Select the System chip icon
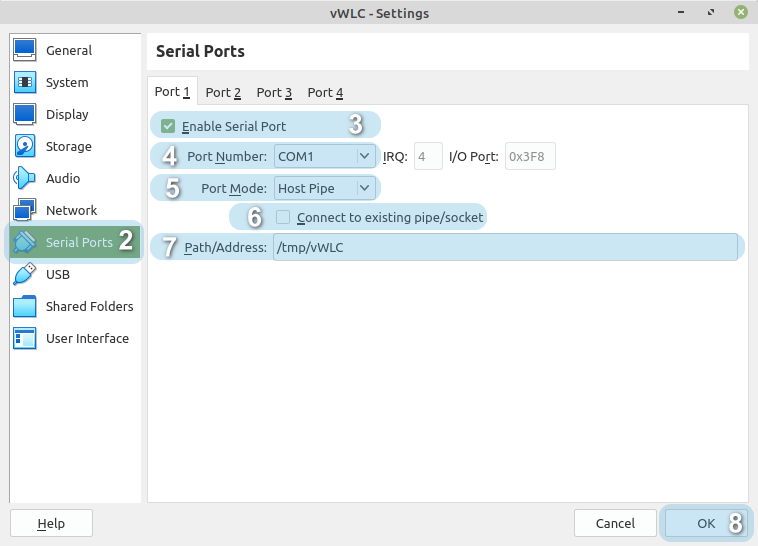Viewport: 758px width, 546px height. click(x=25, y=82)
